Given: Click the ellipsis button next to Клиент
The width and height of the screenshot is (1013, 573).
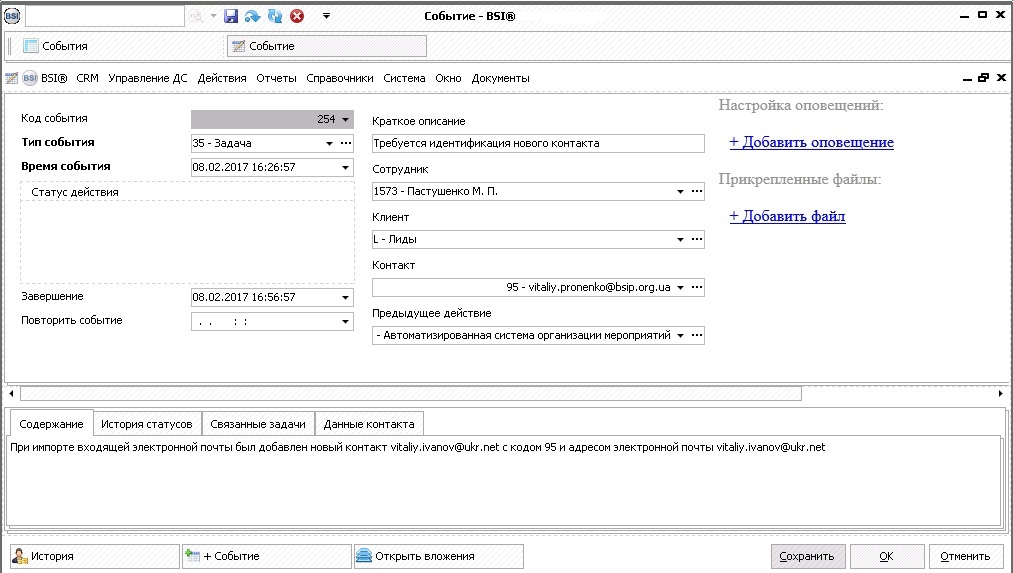Looking at the screenshot, I should point(697,239).
